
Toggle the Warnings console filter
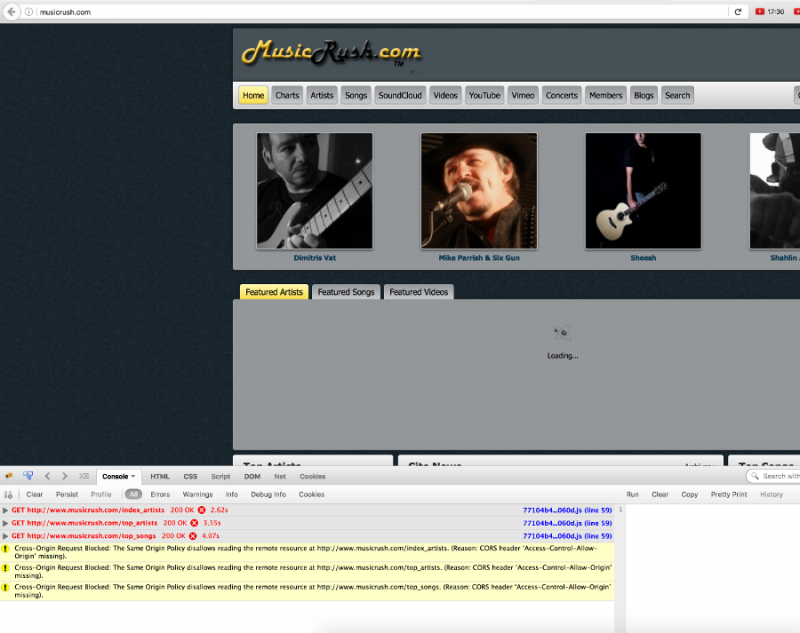(x=197, y=494)
